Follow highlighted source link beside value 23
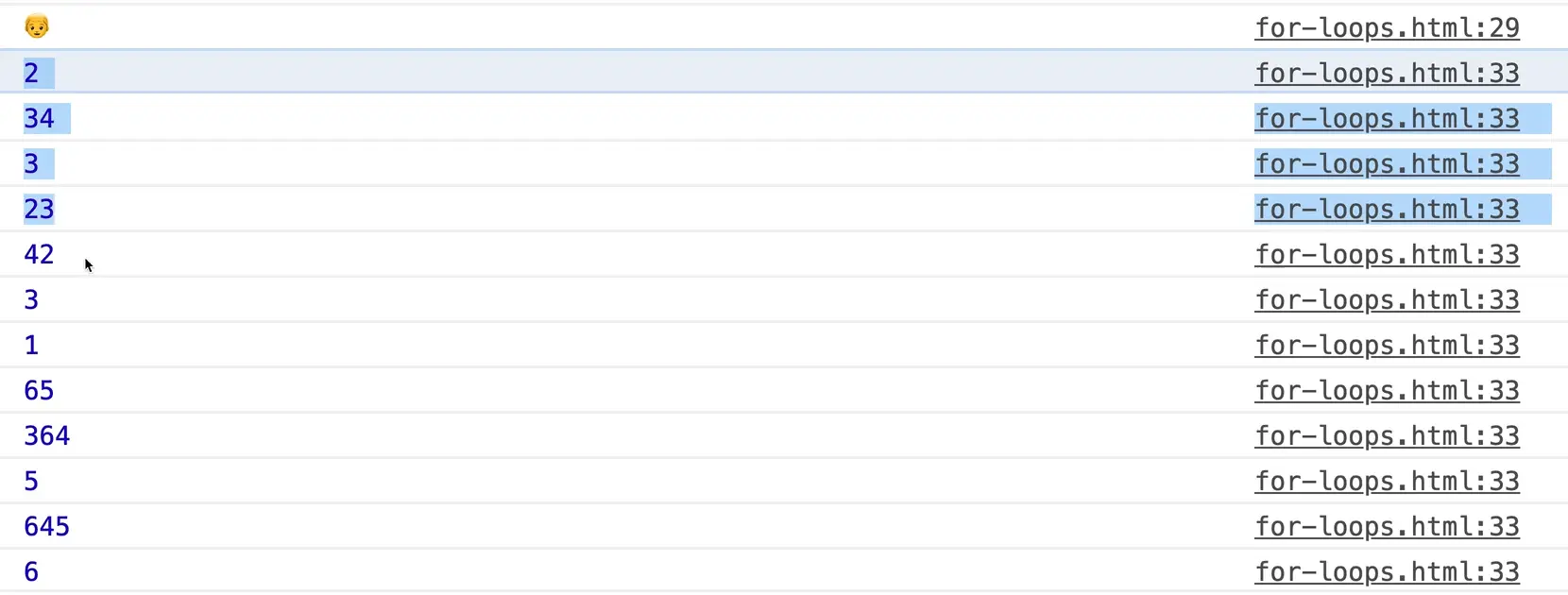 pyautogui.click(x=1387, y=210)
